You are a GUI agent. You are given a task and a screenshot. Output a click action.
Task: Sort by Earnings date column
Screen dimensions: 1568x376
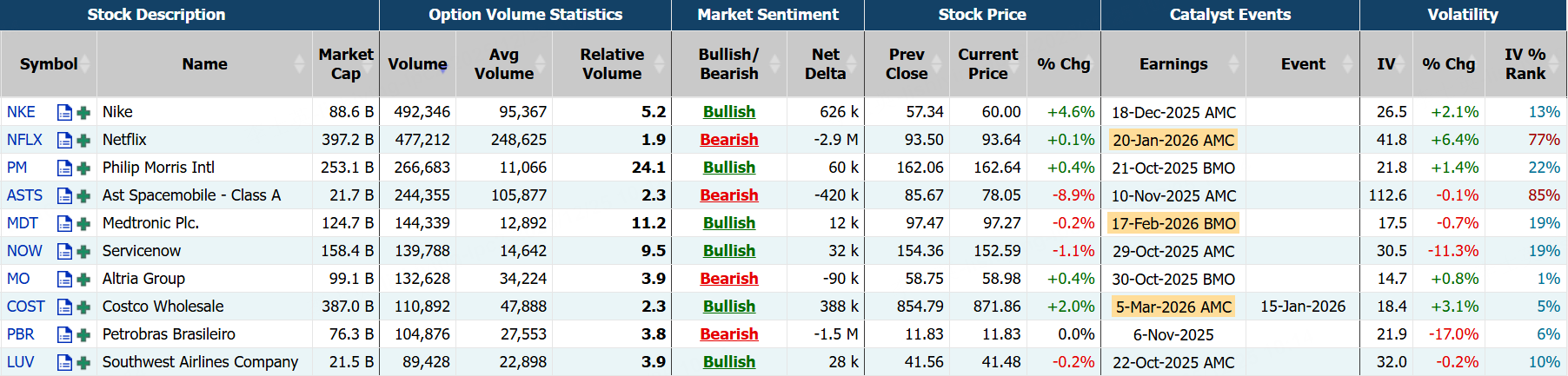pos(1173,64)
